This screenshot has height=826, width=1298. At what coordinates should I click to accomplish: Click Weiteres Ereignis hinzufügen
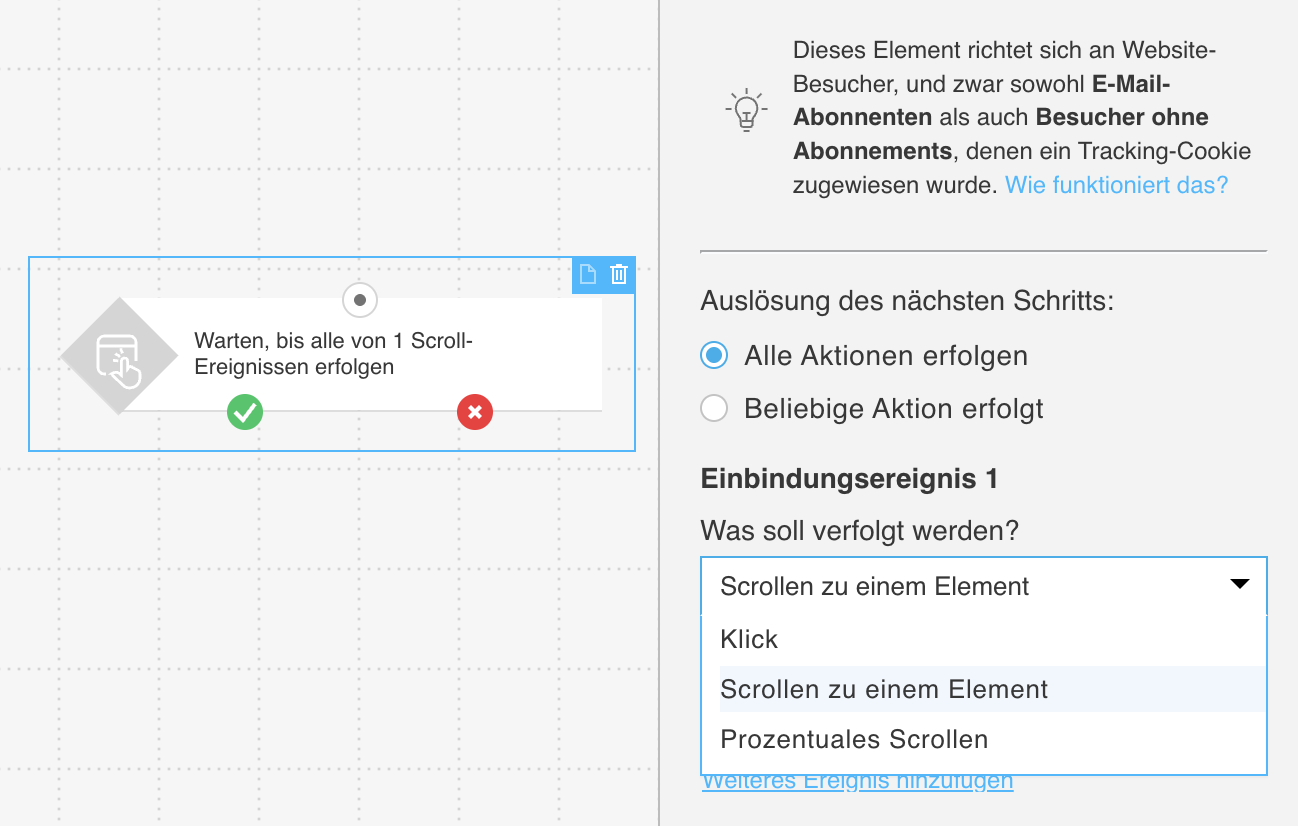coord(858,780)
